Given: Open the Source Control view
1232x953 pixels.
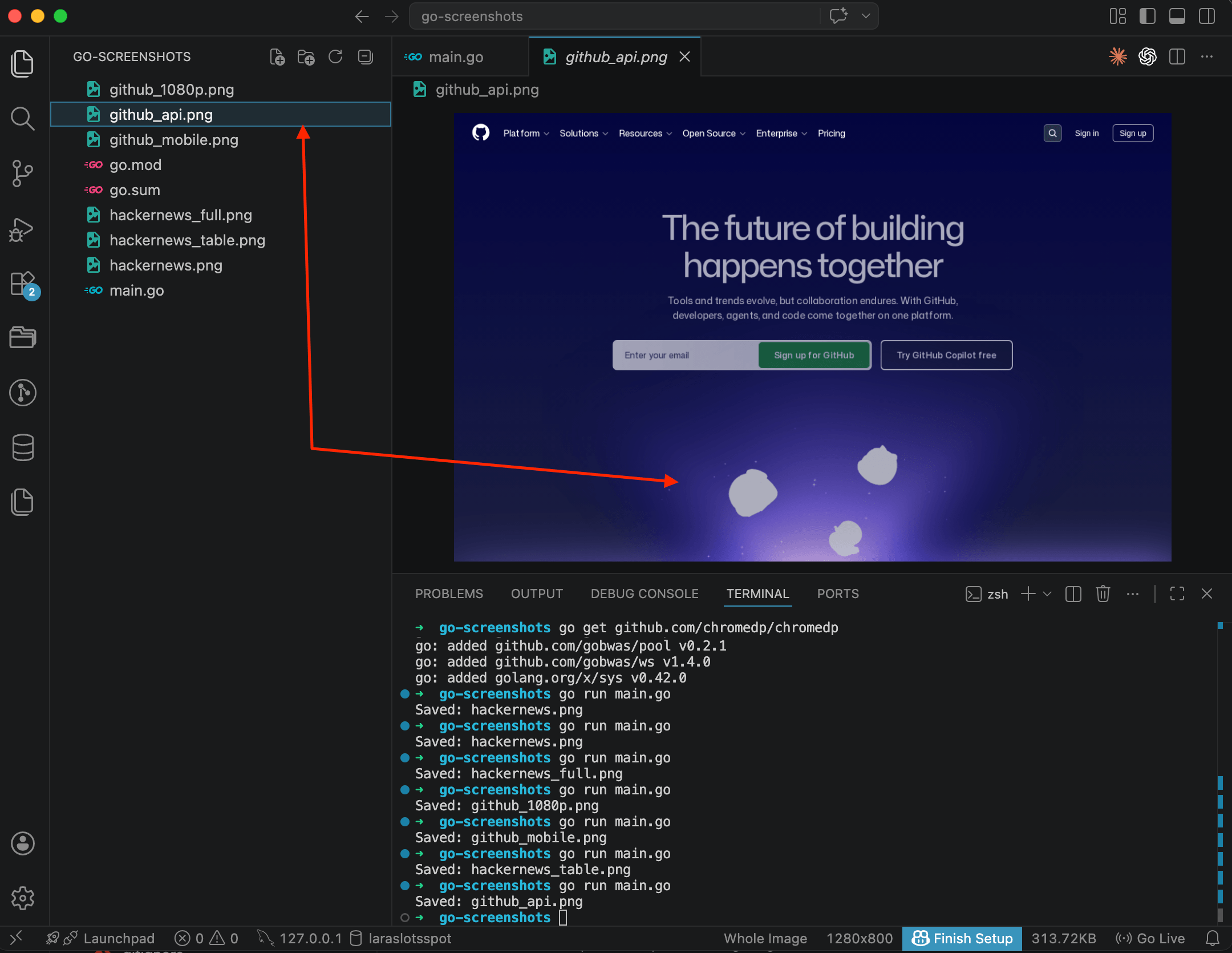Looking at the screenshot, I should point(23,173).
